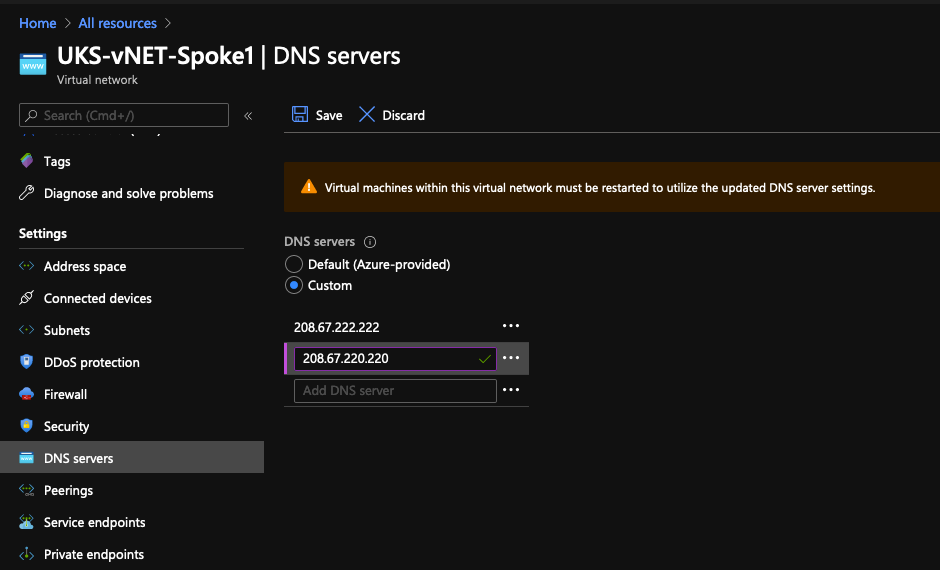Click the Diagnose and solve problems wrench icon
The width and height of the screenshot is (940, 570).
point(26,193)
